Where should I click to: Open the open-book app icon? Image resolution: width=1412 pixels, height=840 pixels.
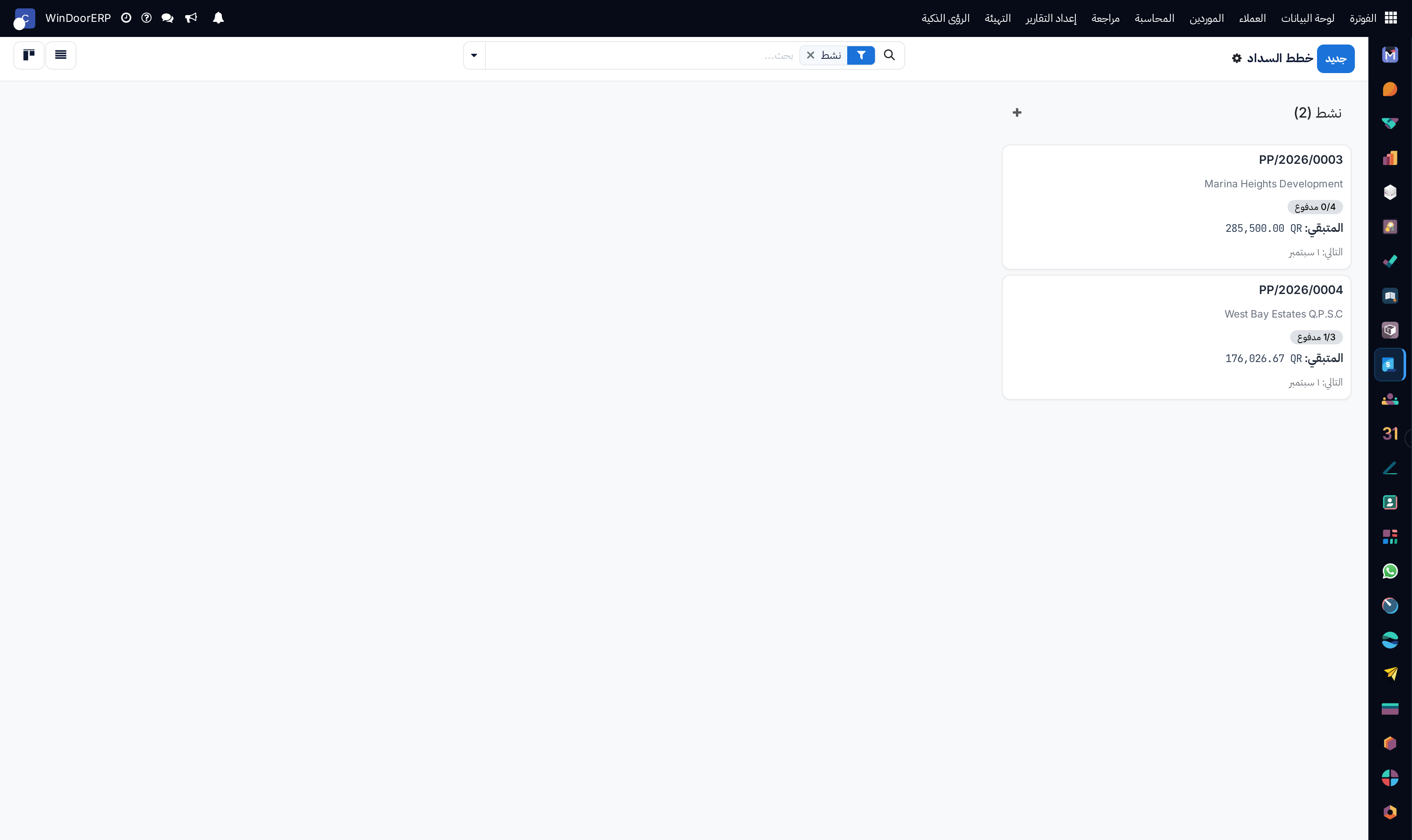click(1390, 296)
